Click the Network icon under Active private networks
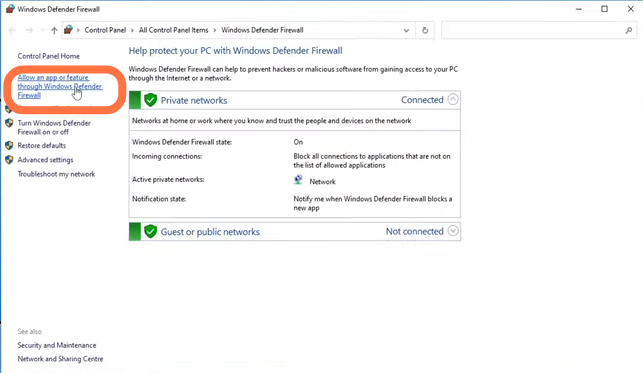The height and width of the screenshot is (373, 643). click(299, 180)
